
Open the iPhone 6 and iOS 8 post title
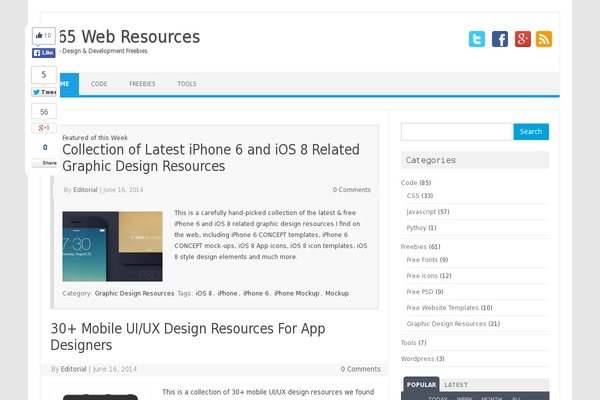point(211,158)
